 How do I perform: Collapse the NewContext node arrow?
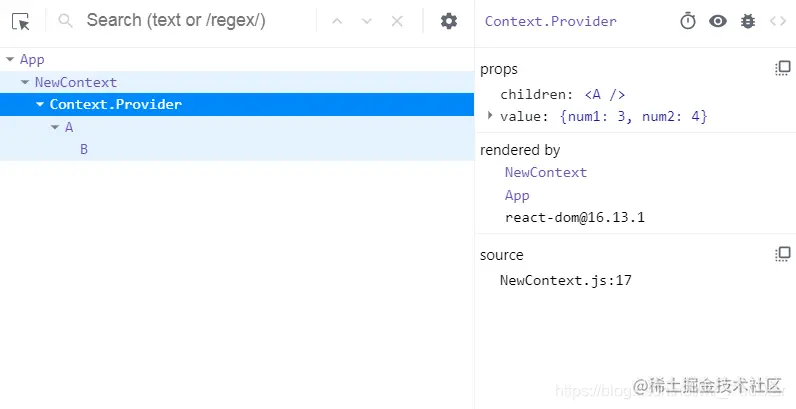(x=24, y=82)
